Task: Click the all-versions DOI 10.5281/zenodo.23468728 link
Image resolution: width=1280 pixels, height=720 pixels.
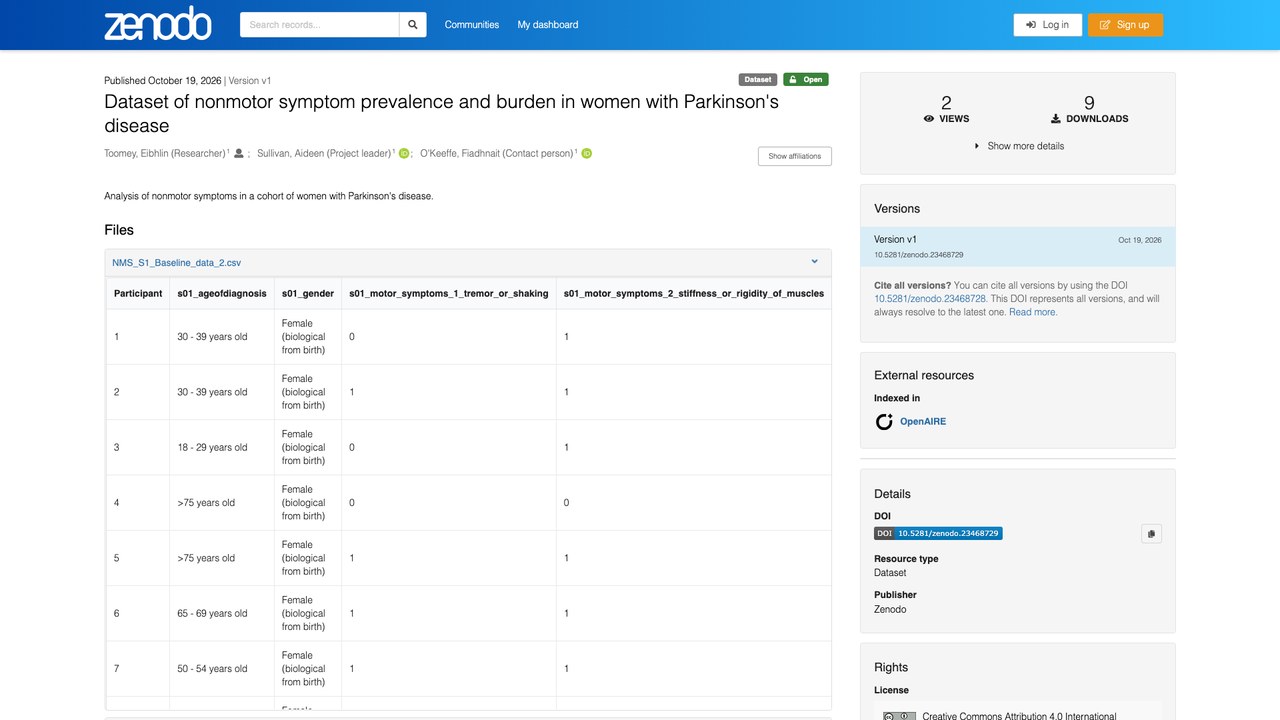Action: pos(930,299)
